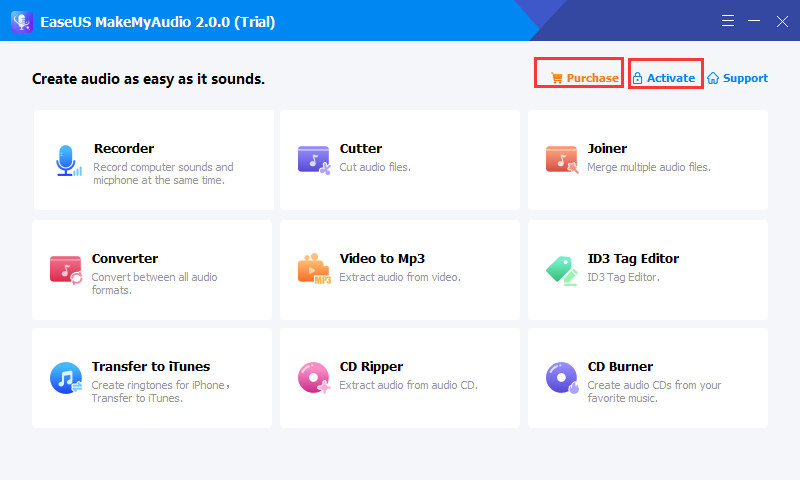Click the Transfer to iTunes blue note icon

(66, 378)
